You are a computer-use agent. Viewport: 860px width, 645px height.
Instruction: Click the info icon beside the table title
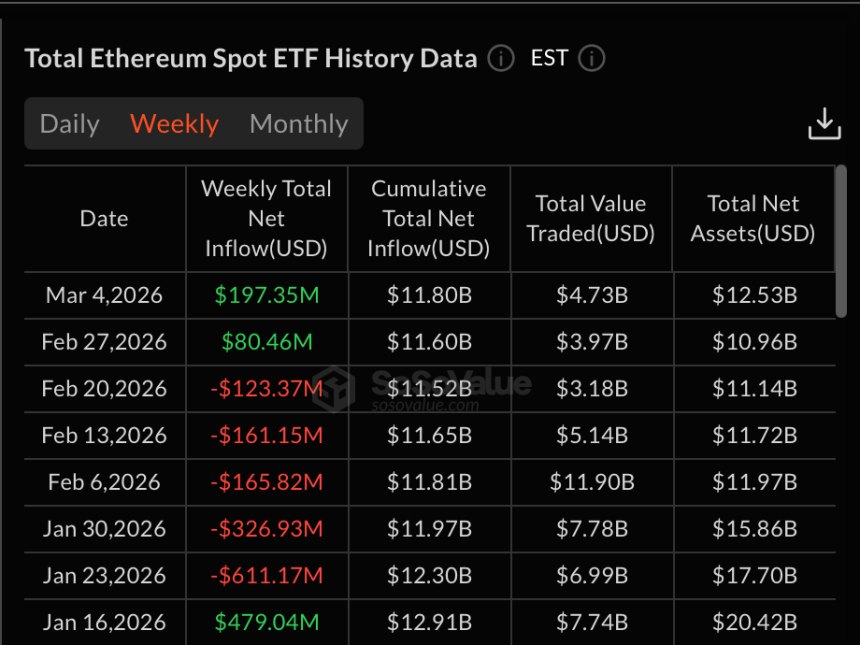click(499, 59)
